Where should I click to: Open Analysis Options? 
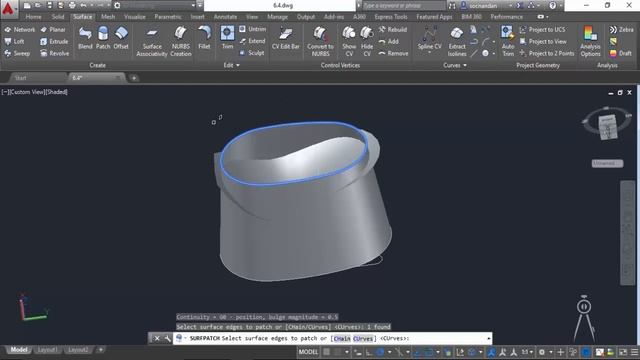pos(590,41)
